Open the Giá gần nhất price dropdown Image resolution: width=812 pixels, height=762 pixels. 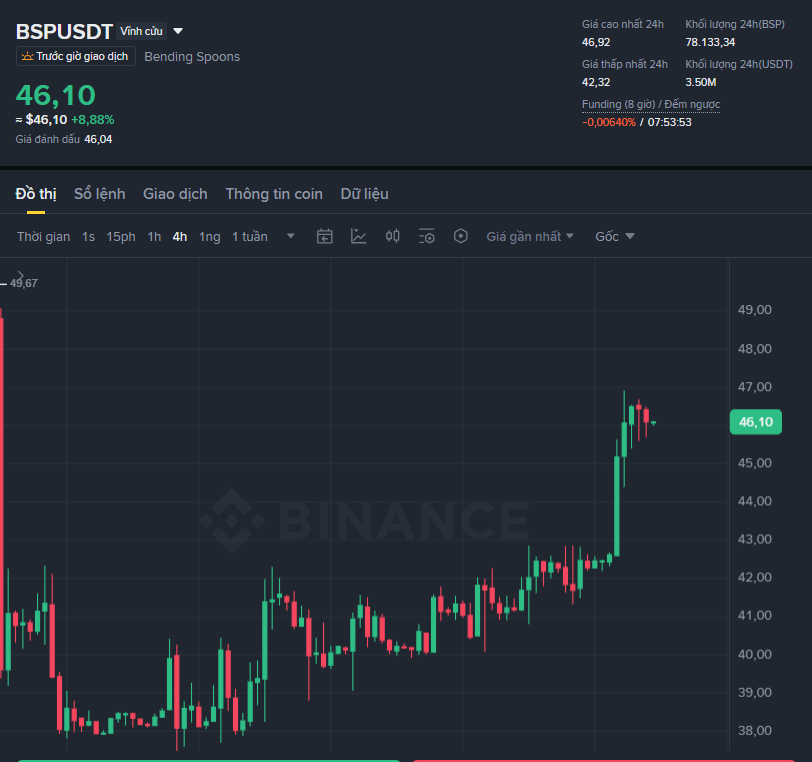click(530, 237)
